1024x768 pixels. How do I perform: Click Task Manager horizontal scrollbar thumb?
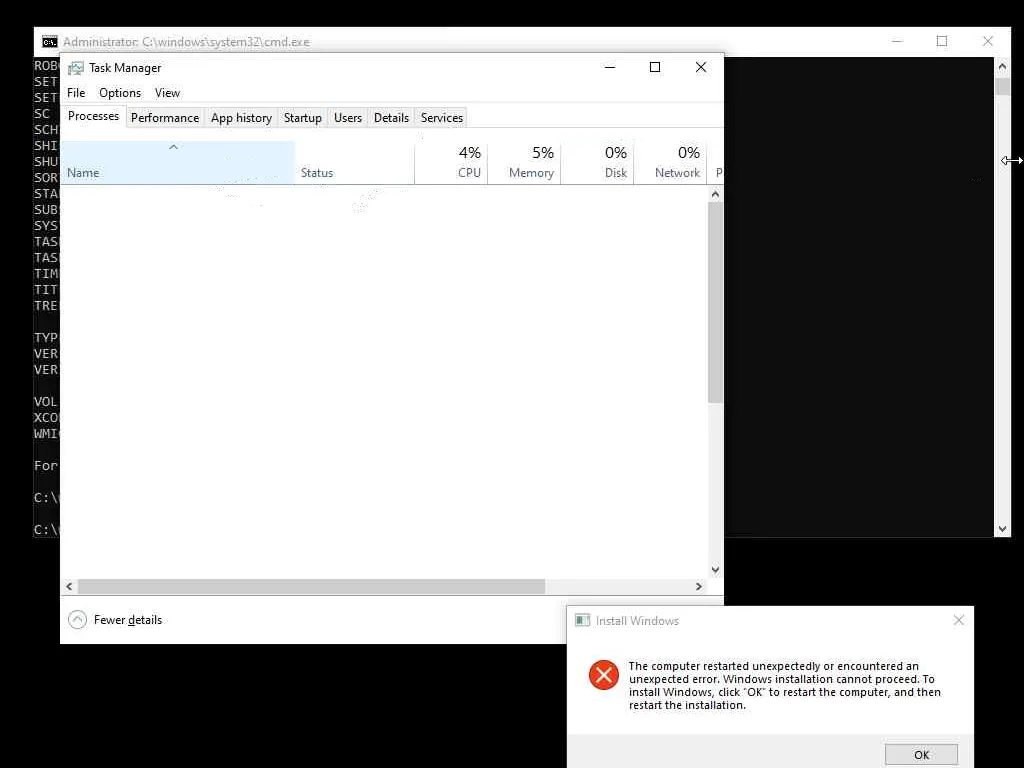pyautogui.click(x=311, y=586)
